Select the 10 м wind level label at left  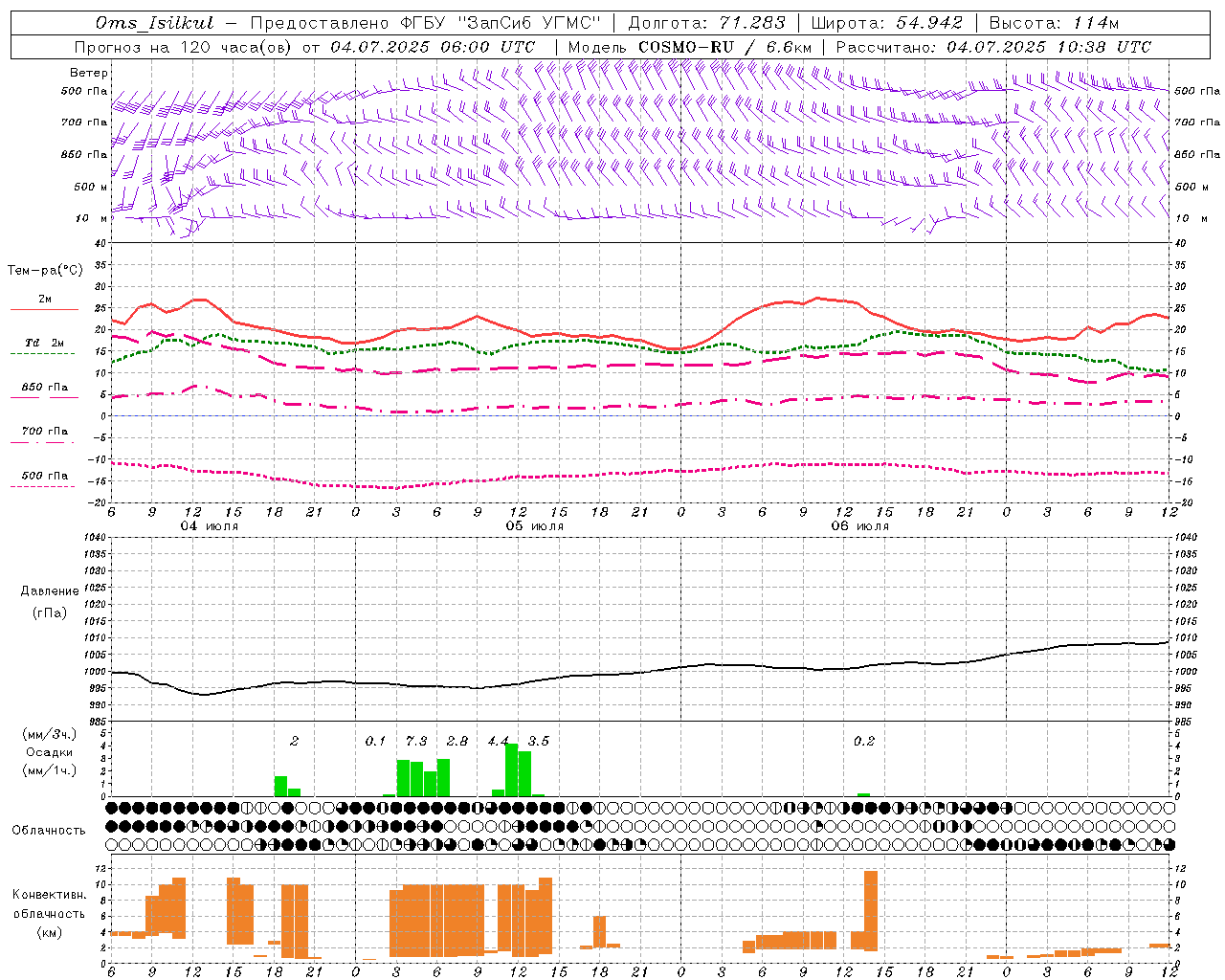[92, 218]
